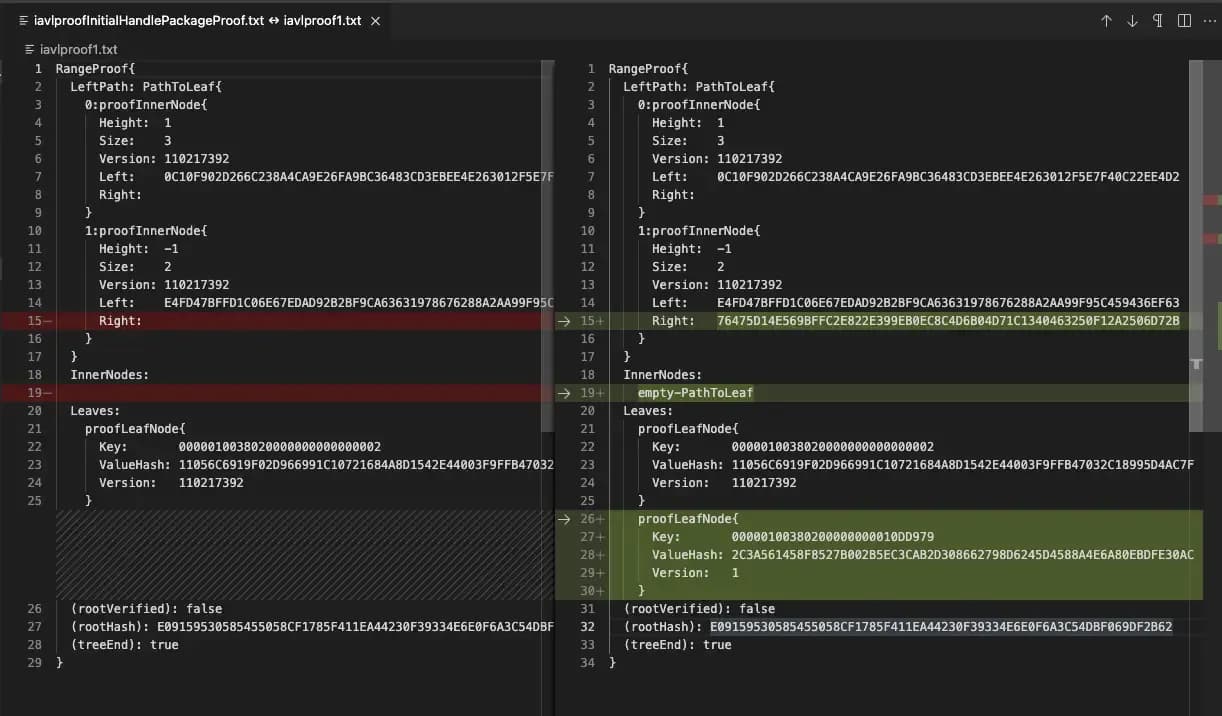Toggle whitespace trimming with the pilcrow icon
The width and height of the screenshot is (1222, 716).
pyautogui.click(x=1158, y=21)
